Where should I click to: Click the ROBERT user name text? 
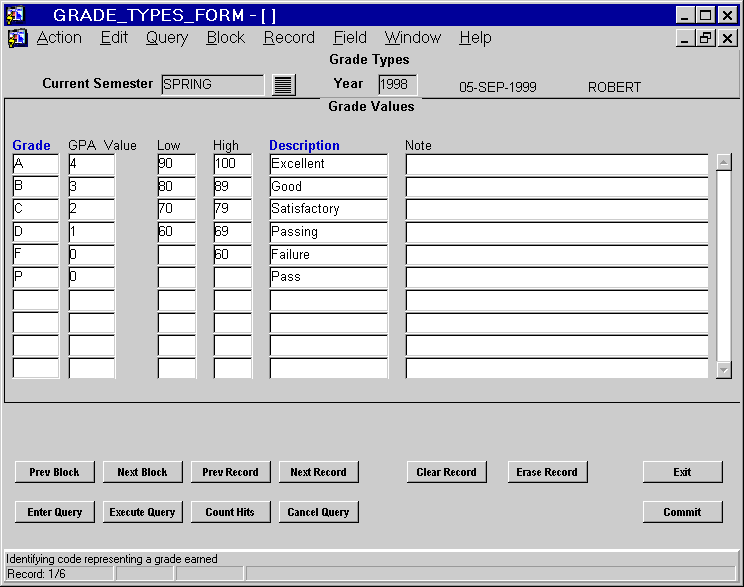coord(614,87)
